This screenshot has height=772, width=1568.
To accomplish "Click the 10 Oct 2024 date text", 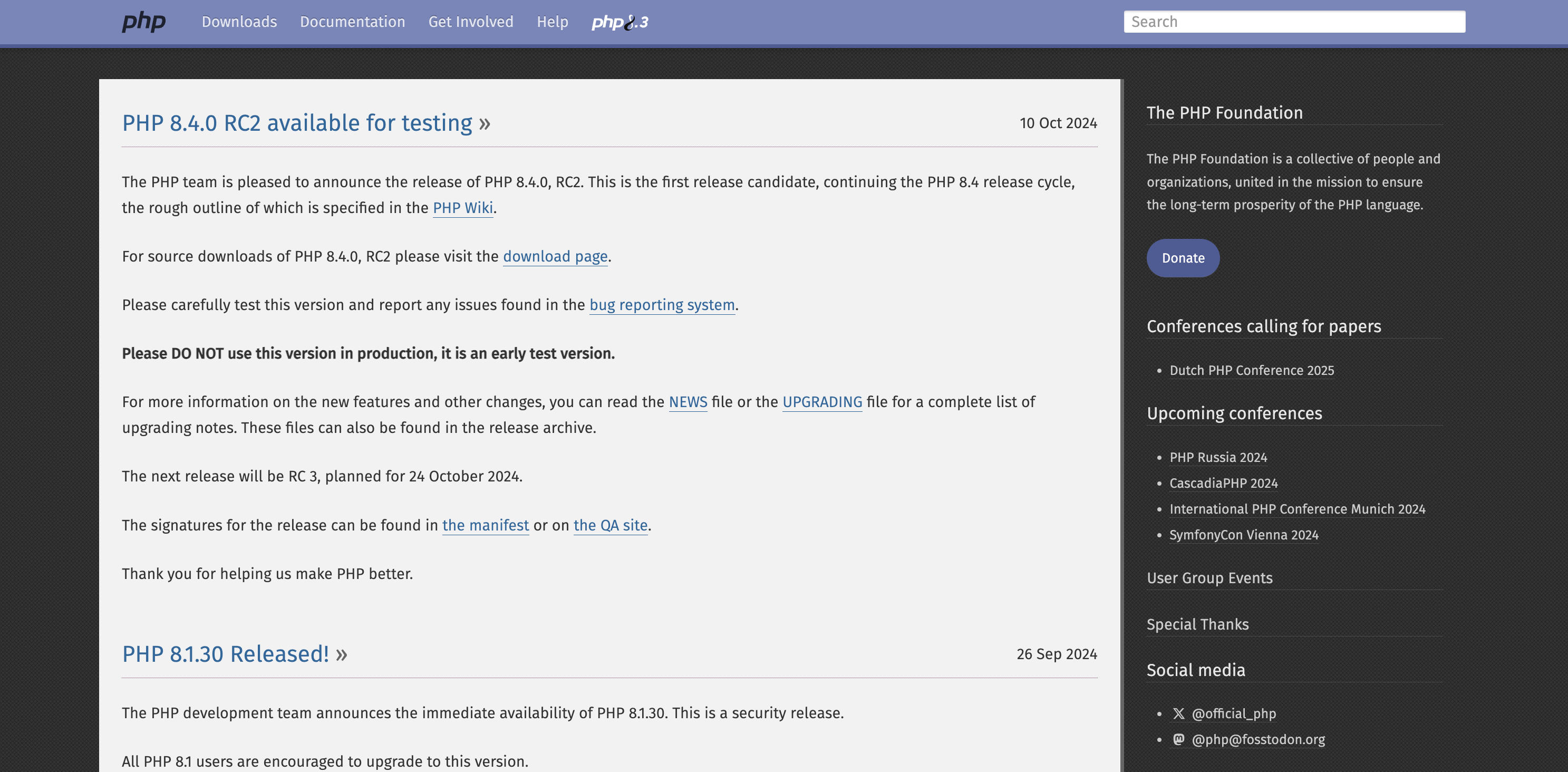I will tap(1058, 123).
